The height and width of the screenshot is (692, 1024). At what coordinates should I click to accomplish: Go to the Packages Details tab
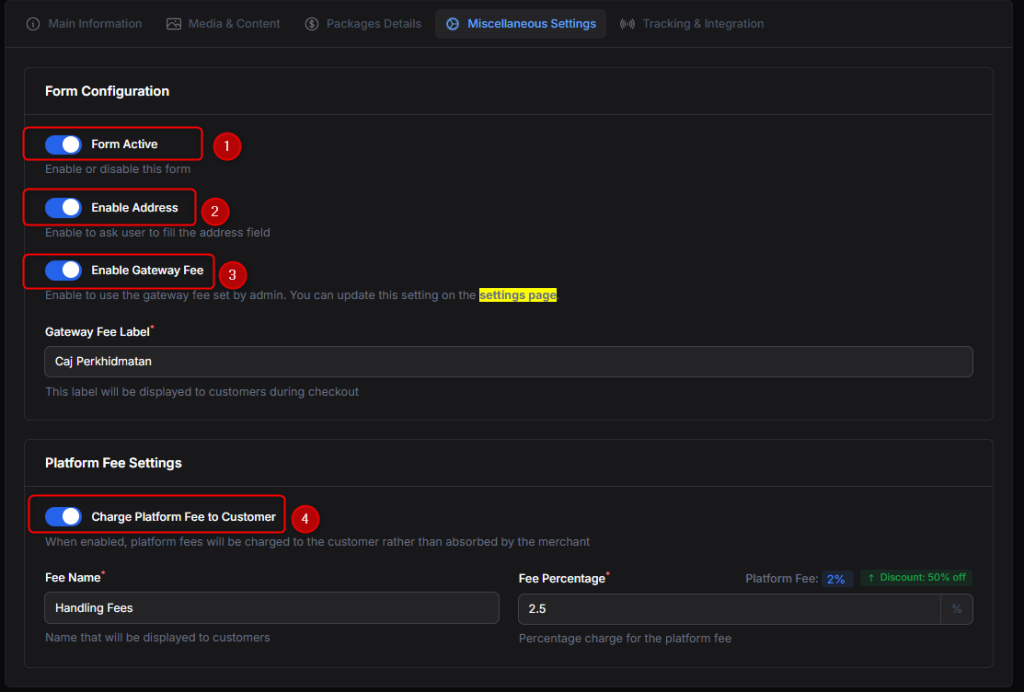pyautogui.click(x=363, y=24)
